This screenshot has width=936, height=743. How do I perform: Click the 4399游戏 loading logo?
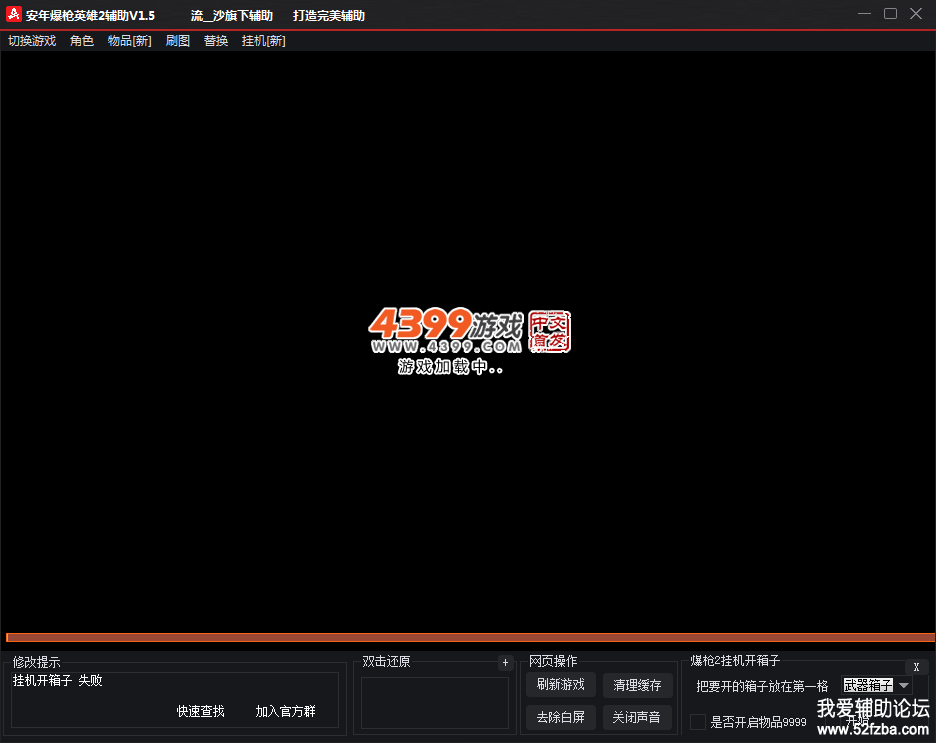click(470, 331)
